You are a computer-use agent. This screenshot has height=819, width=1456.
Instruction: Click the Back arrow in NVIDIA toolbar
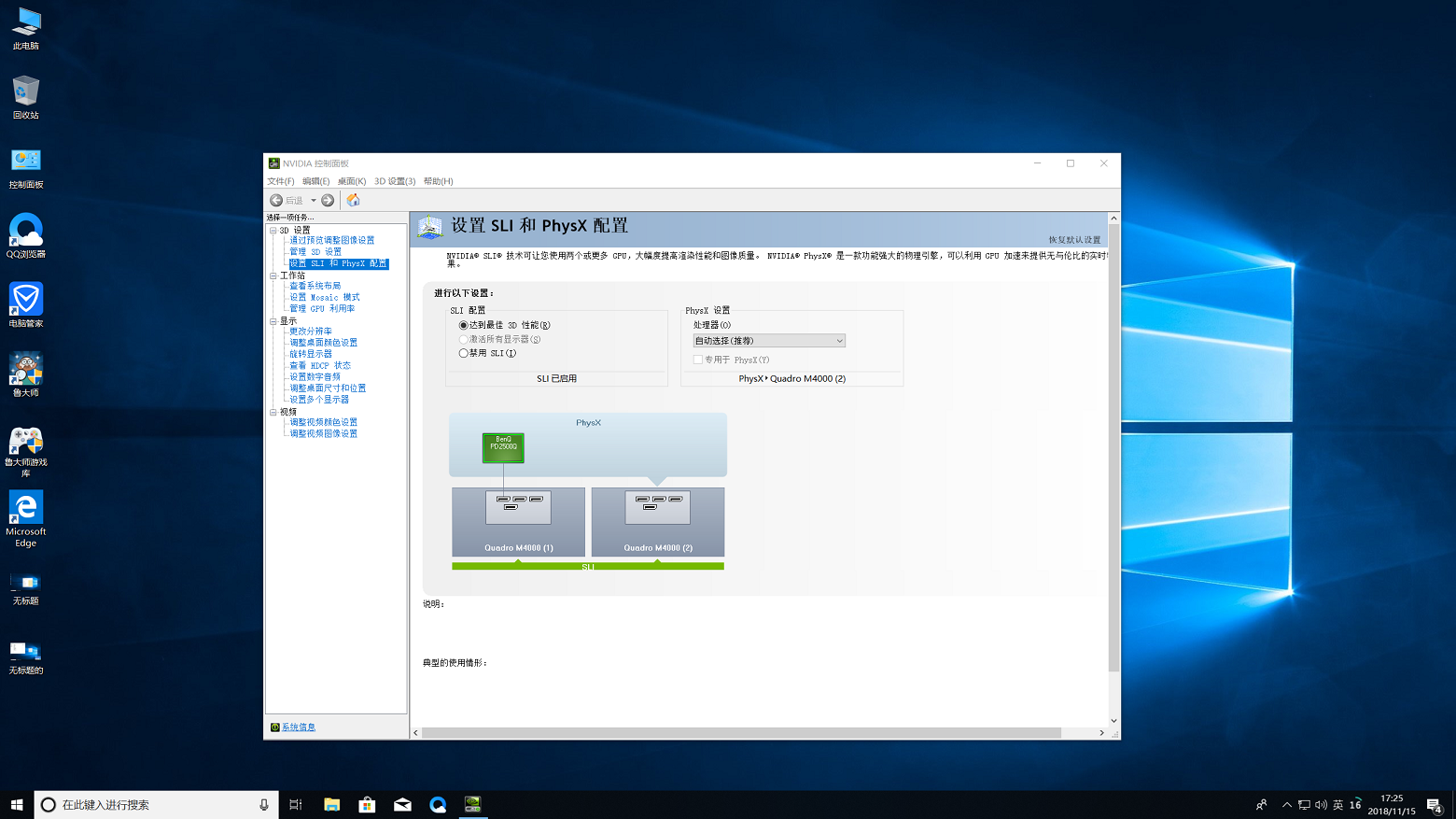(x=276, y=200)
